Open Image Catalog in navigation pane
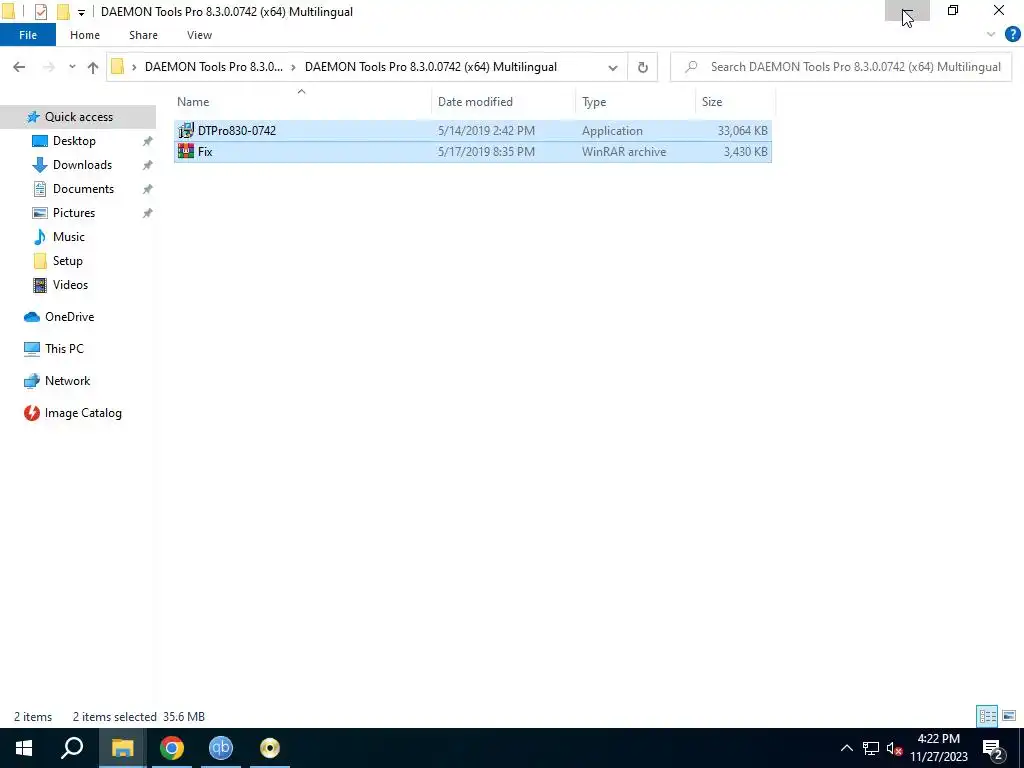This screenshot has width=1024, height=768. tap(83, 413)
